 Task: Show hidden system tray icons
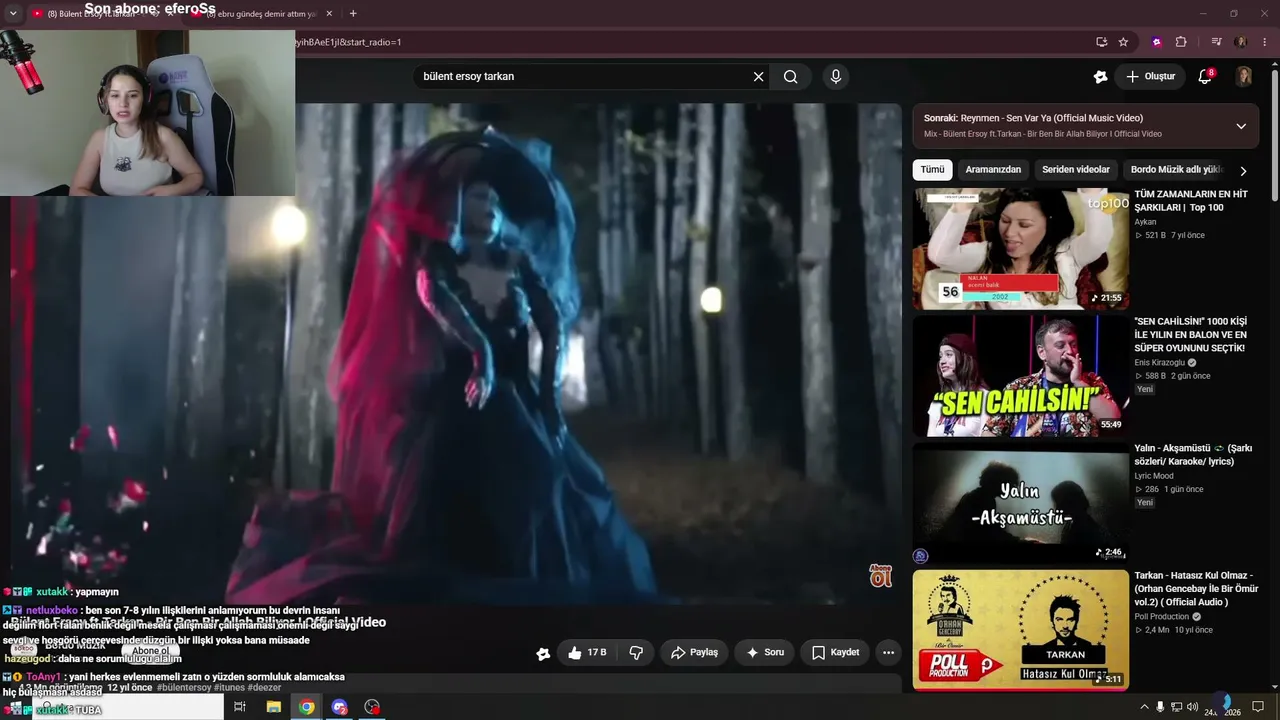click(x=1144, y=707)
